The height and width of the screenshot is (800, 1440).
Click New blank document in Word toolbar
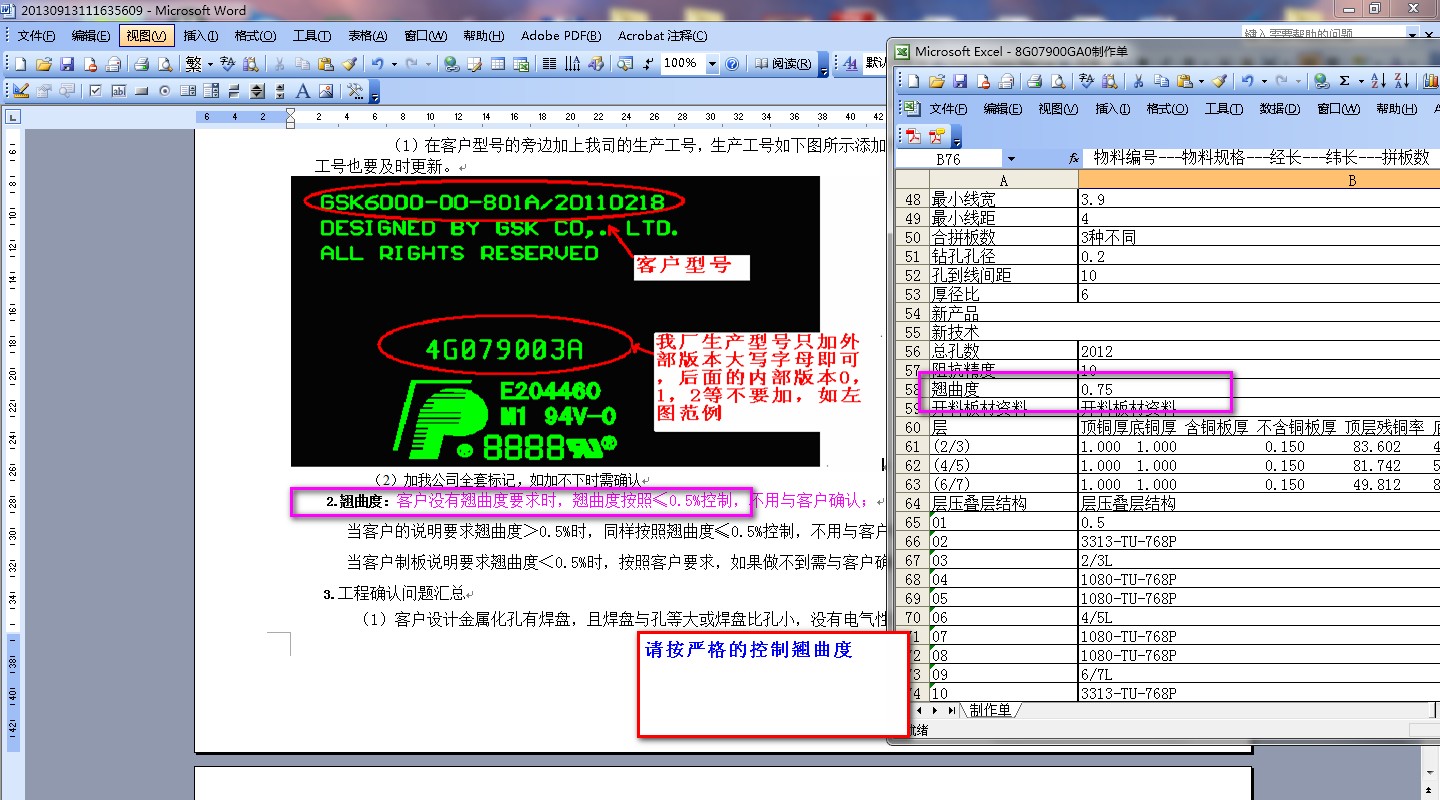[x=20, y=64]
